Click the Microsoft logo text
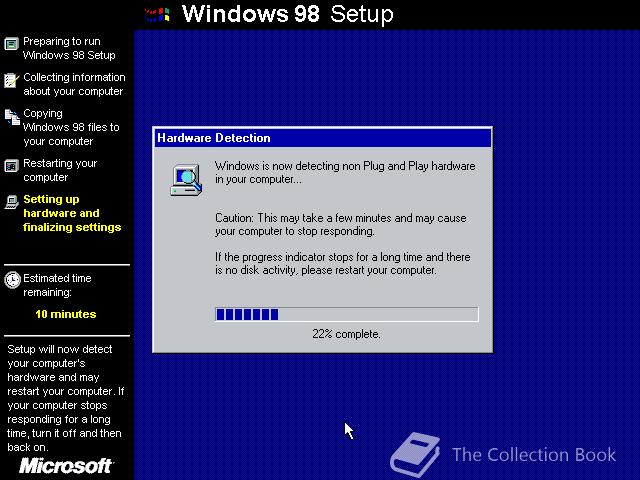The width and height of the screenshot is (640, 480). pos(66,466)
